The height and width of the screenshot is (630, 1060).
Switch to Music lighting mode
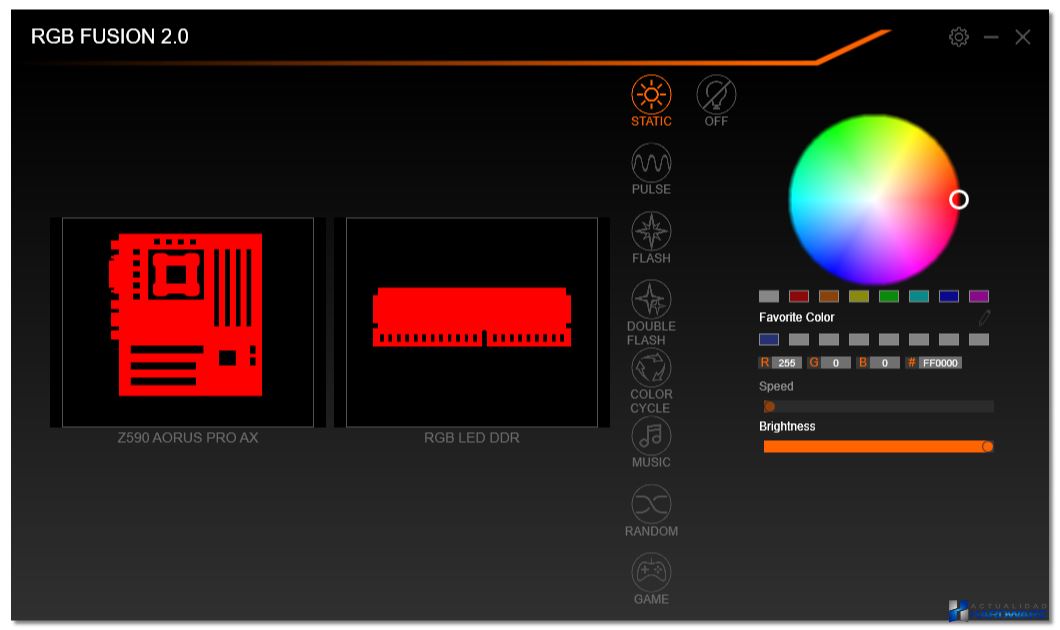651,436
